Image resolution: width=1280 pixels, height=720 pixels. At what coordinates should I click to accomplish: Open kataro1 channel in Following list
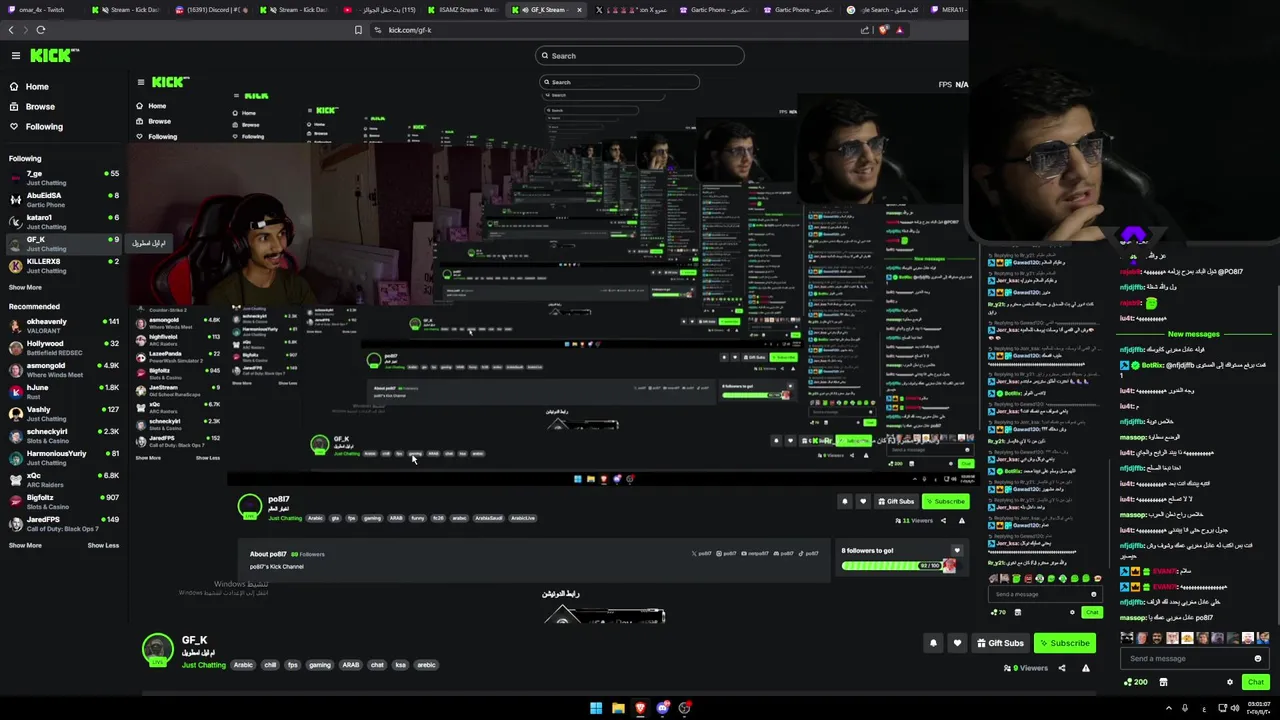pos(63,222)
